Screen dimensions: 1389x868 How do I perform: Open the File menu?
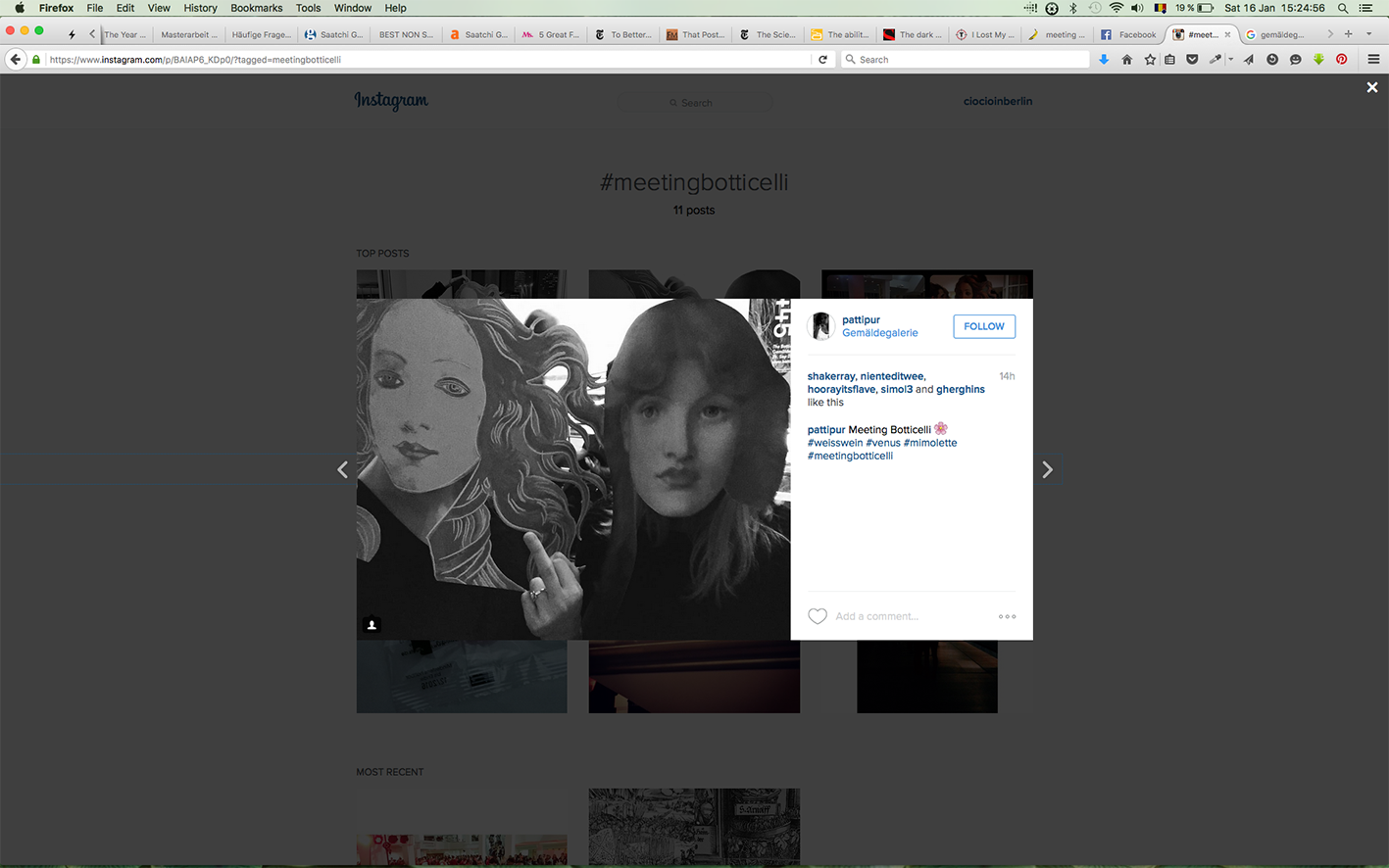point(95,8)
